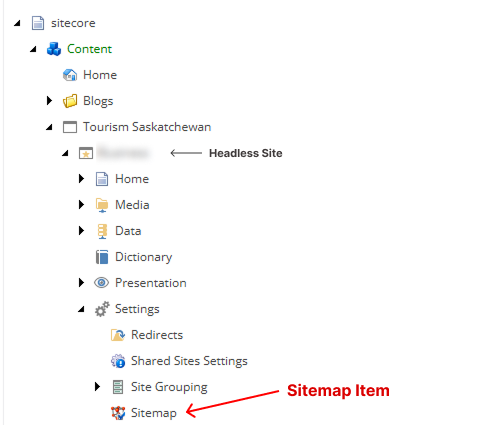The image size is (494, 425).
Task: Select the Data item
Action: coord(128,231)
